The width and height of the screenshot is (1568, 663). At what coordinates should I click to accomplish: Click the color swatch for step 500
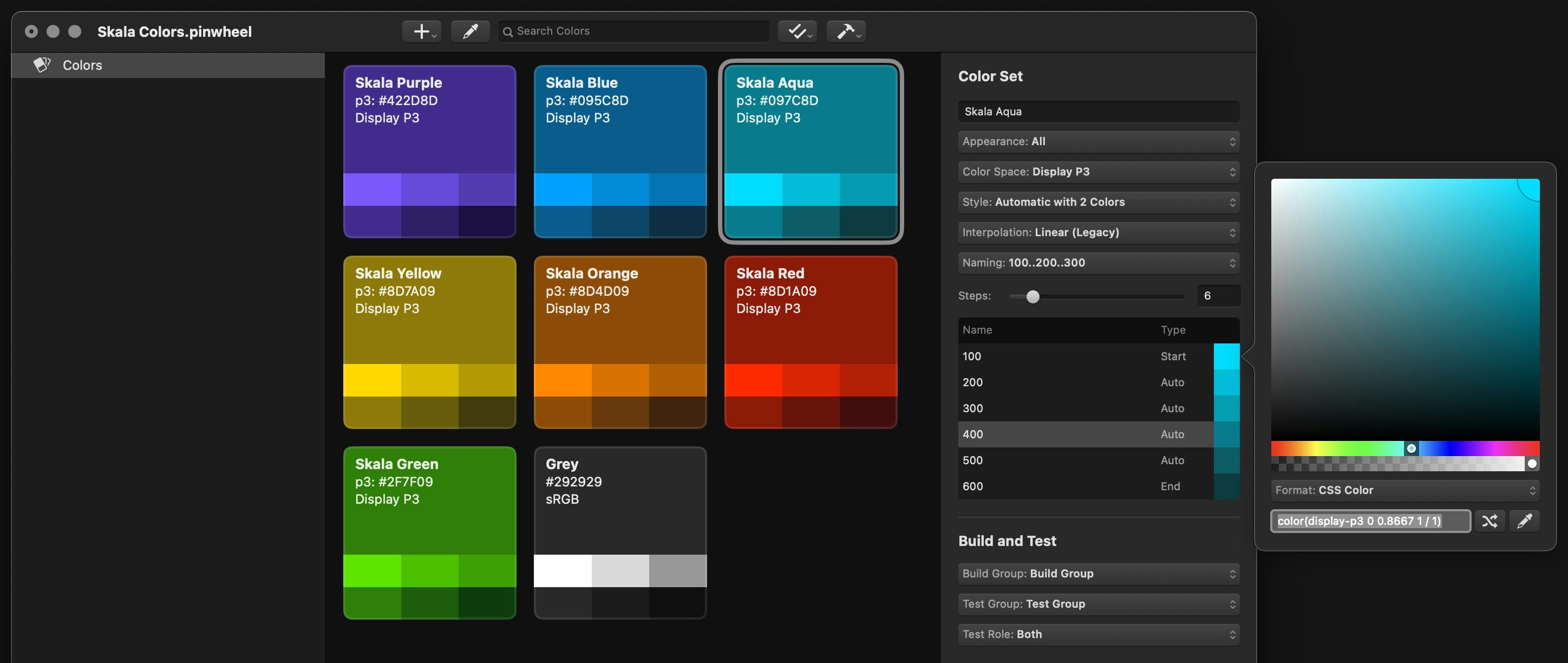[1226, 460]
